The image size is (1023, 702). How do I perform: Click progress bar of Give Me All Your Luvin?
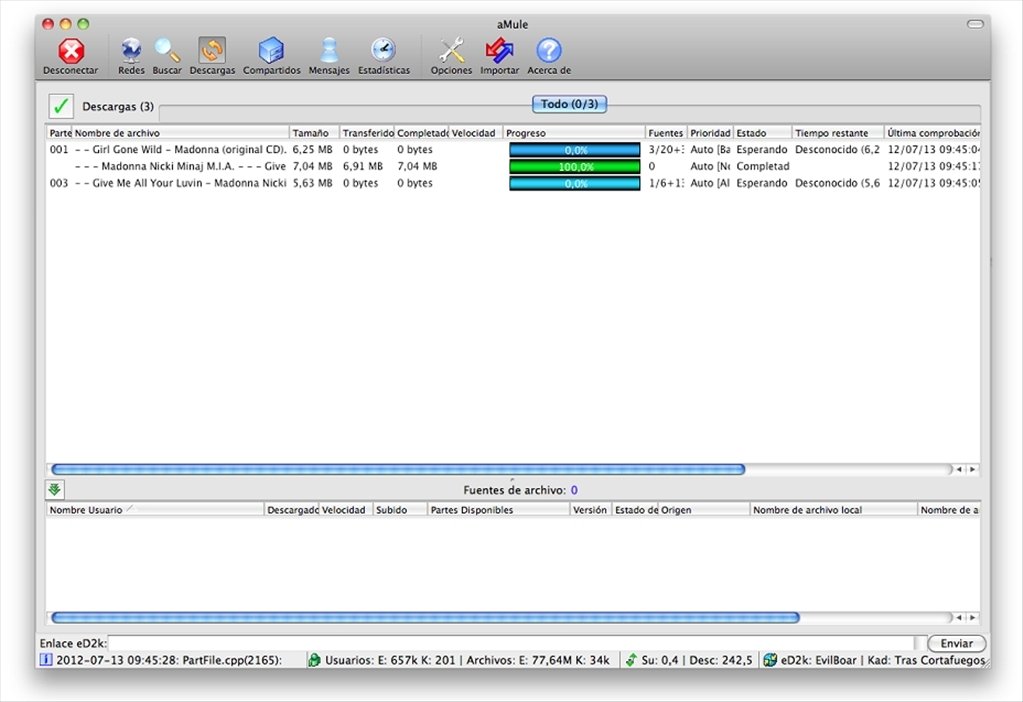click(575, 183)
